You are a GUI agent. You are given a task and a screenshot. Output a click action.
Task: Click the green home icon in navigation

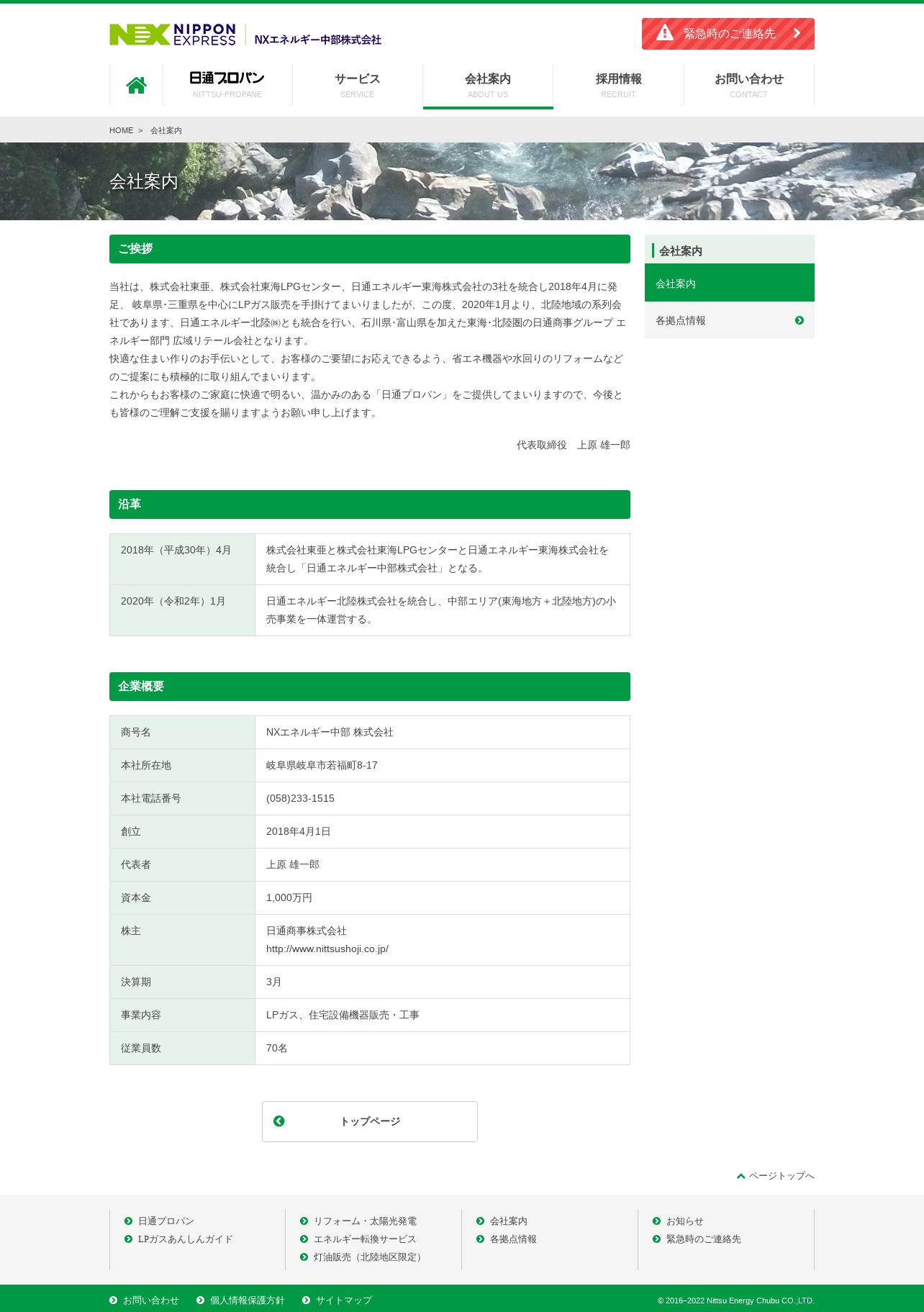click(x=136, y=86)
